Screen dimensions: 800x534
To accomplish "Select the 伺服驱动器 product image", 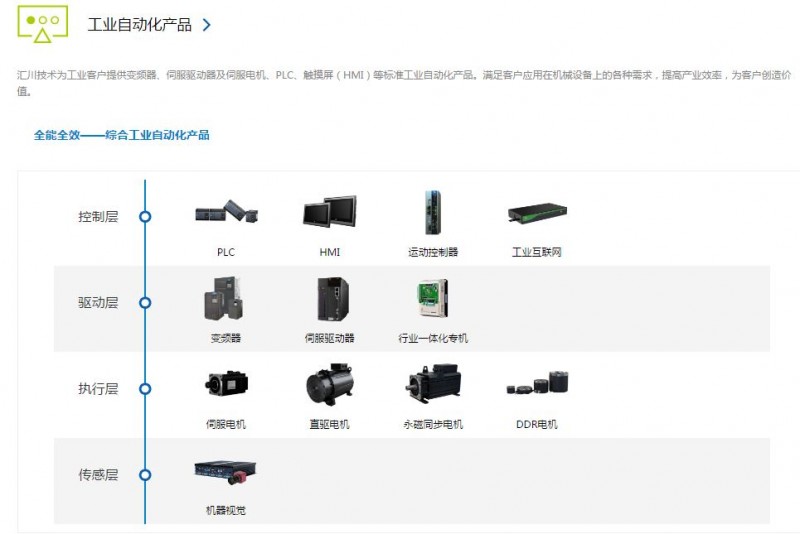I will click(333, 299).
